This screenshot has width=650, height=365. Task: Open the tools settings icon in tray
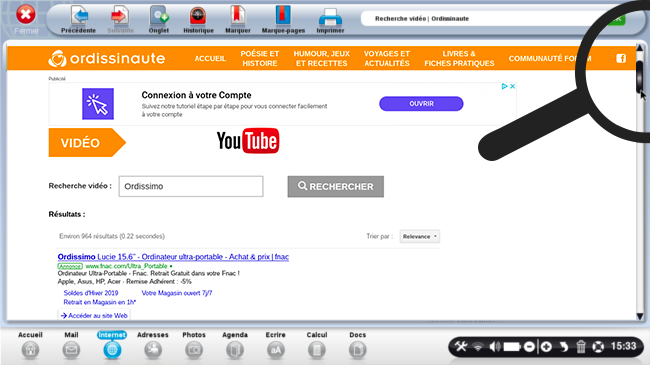pyautogui.click(x=461, y=346)
